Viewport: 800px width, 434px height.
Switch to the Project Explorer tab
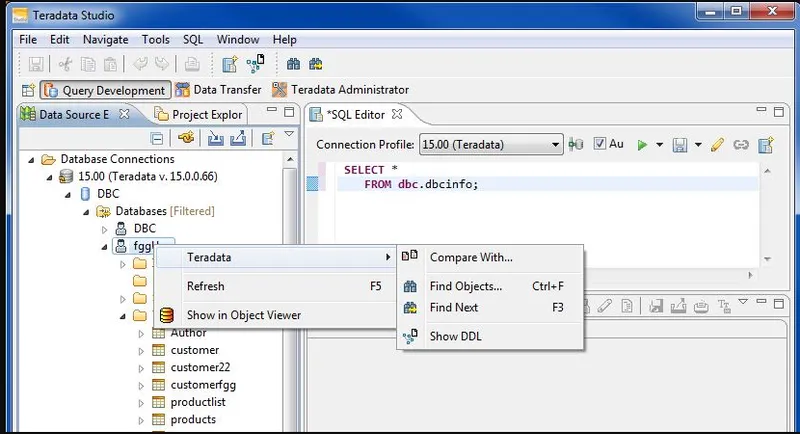(198, 115)
